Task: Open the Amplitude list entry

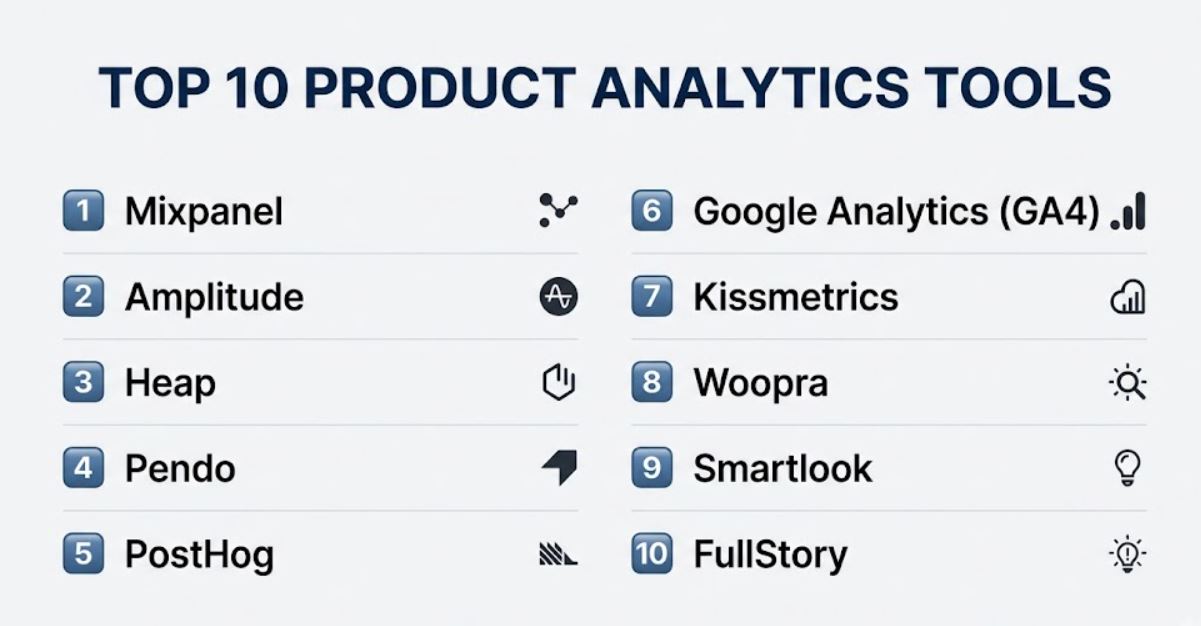Action: [x=320, y=297]
